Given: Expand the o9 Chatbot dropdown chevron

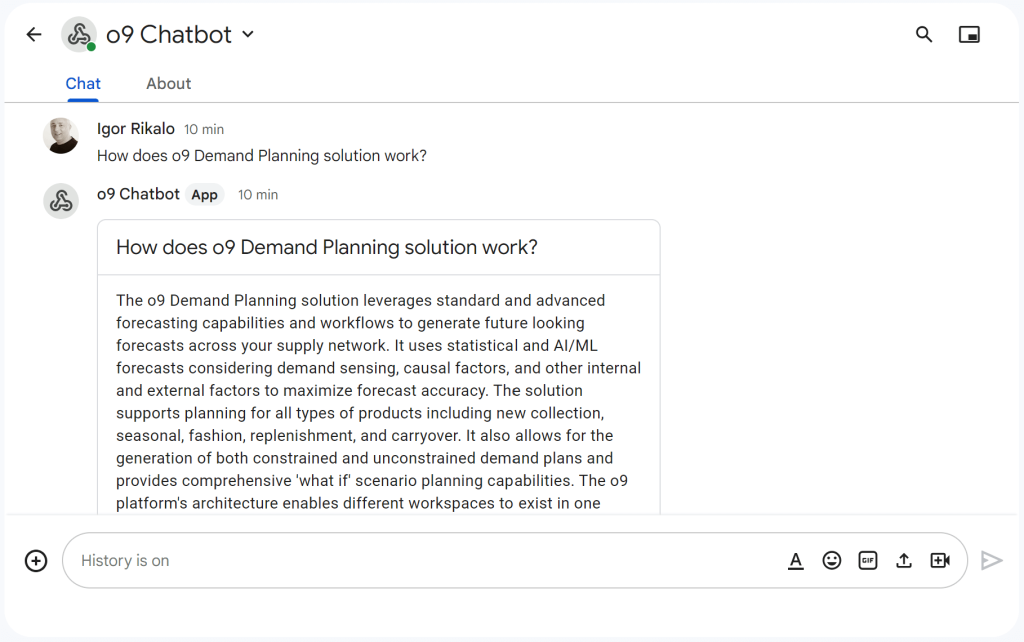Looking at the screenshot, I should tap(248, 35).
